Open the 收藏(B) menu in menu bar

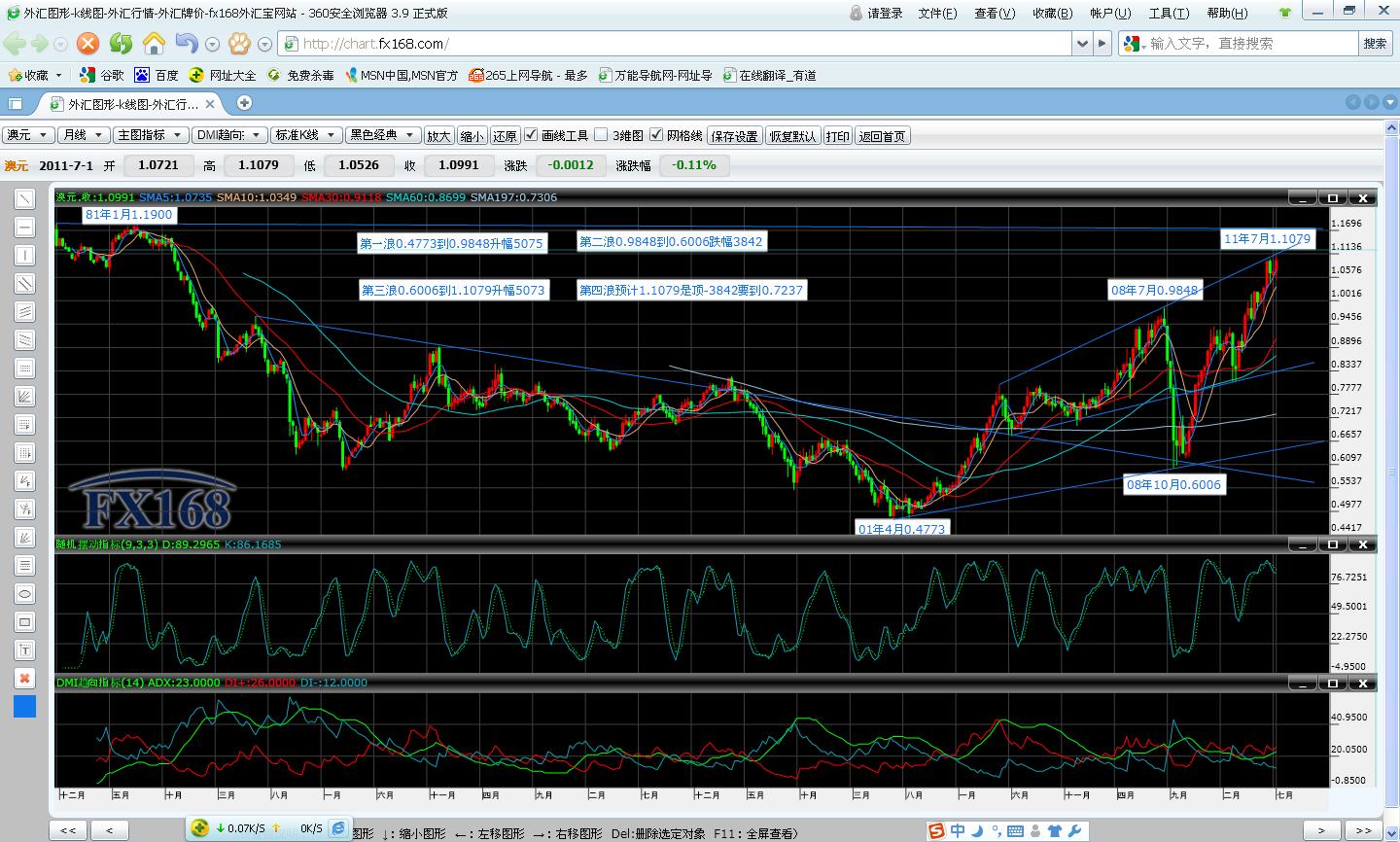[x=1052, y=13]
